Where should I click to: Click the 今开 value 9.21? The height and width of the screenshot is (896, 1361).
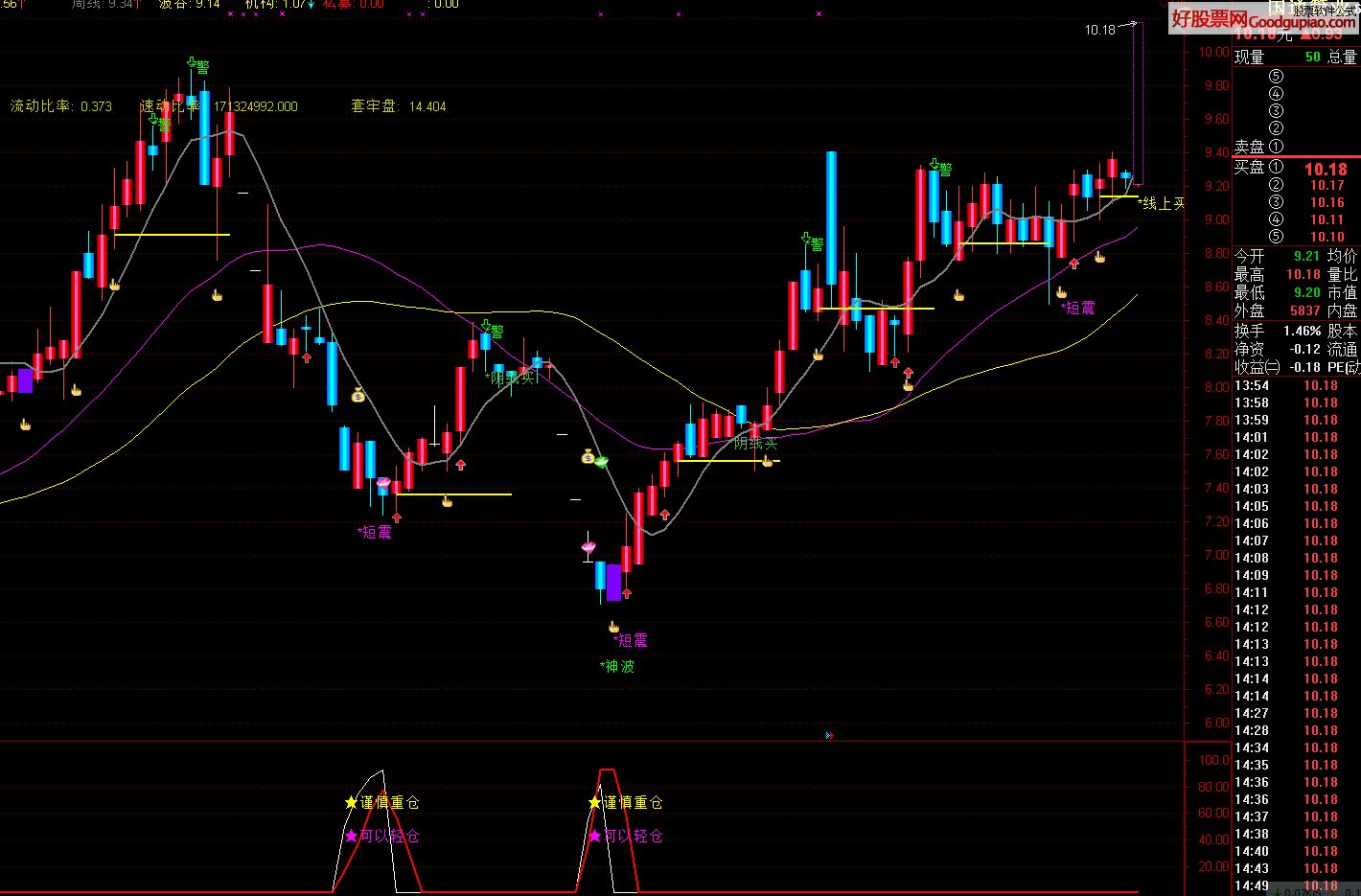click(x=1306, y=256)
